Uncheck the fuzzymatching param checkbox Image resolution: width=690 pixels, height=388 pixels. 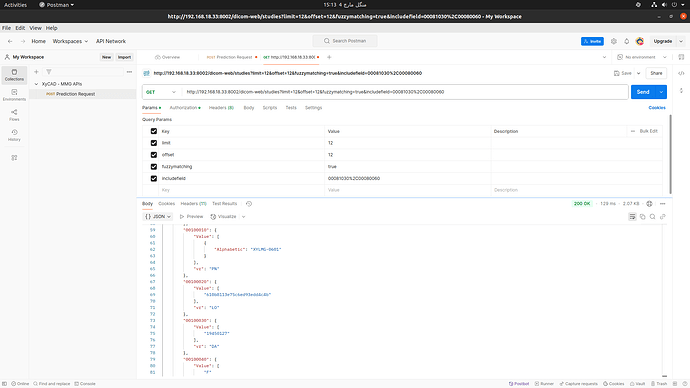tap(154, 167)
